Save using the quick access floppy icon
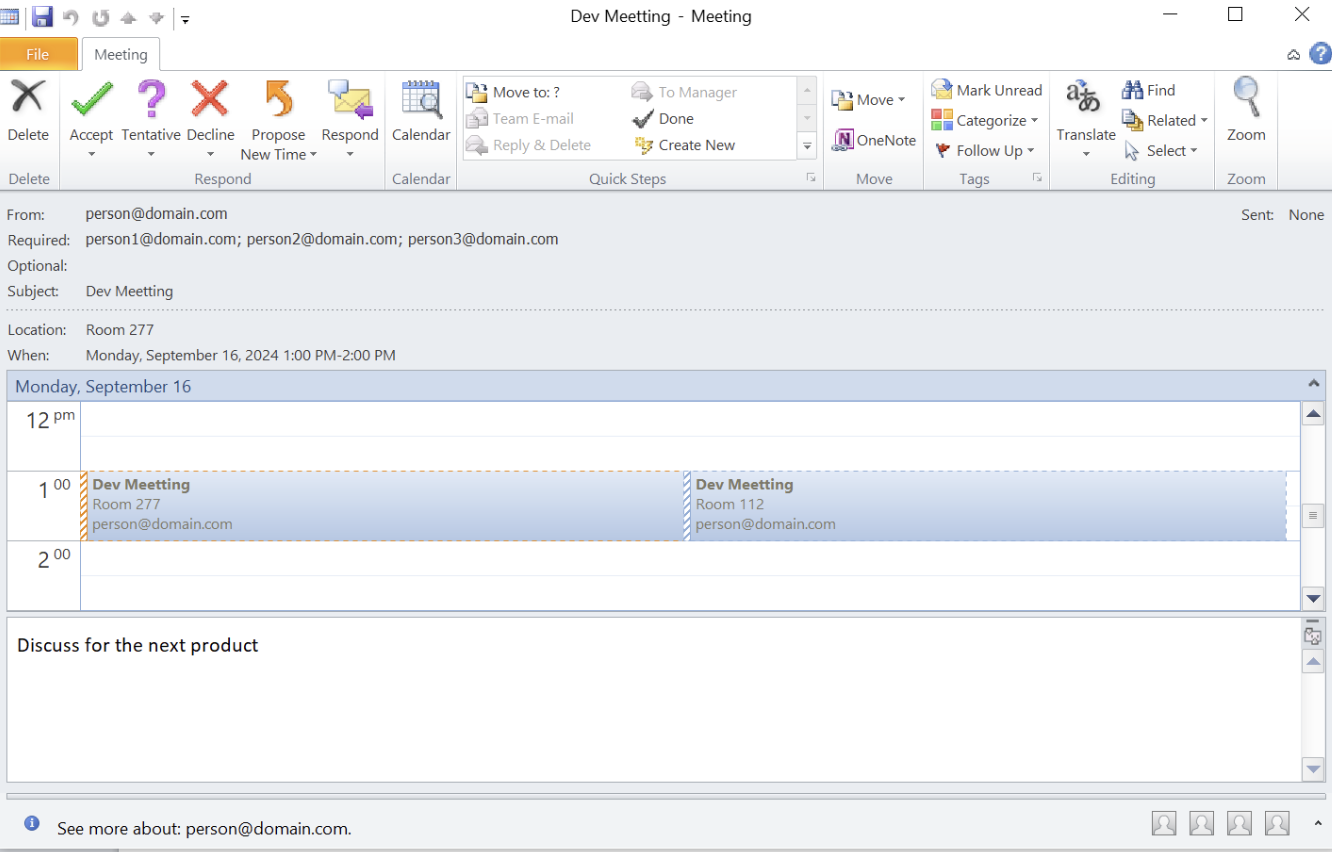Viewport: 1332px width, 852px height. pos(42,17)
